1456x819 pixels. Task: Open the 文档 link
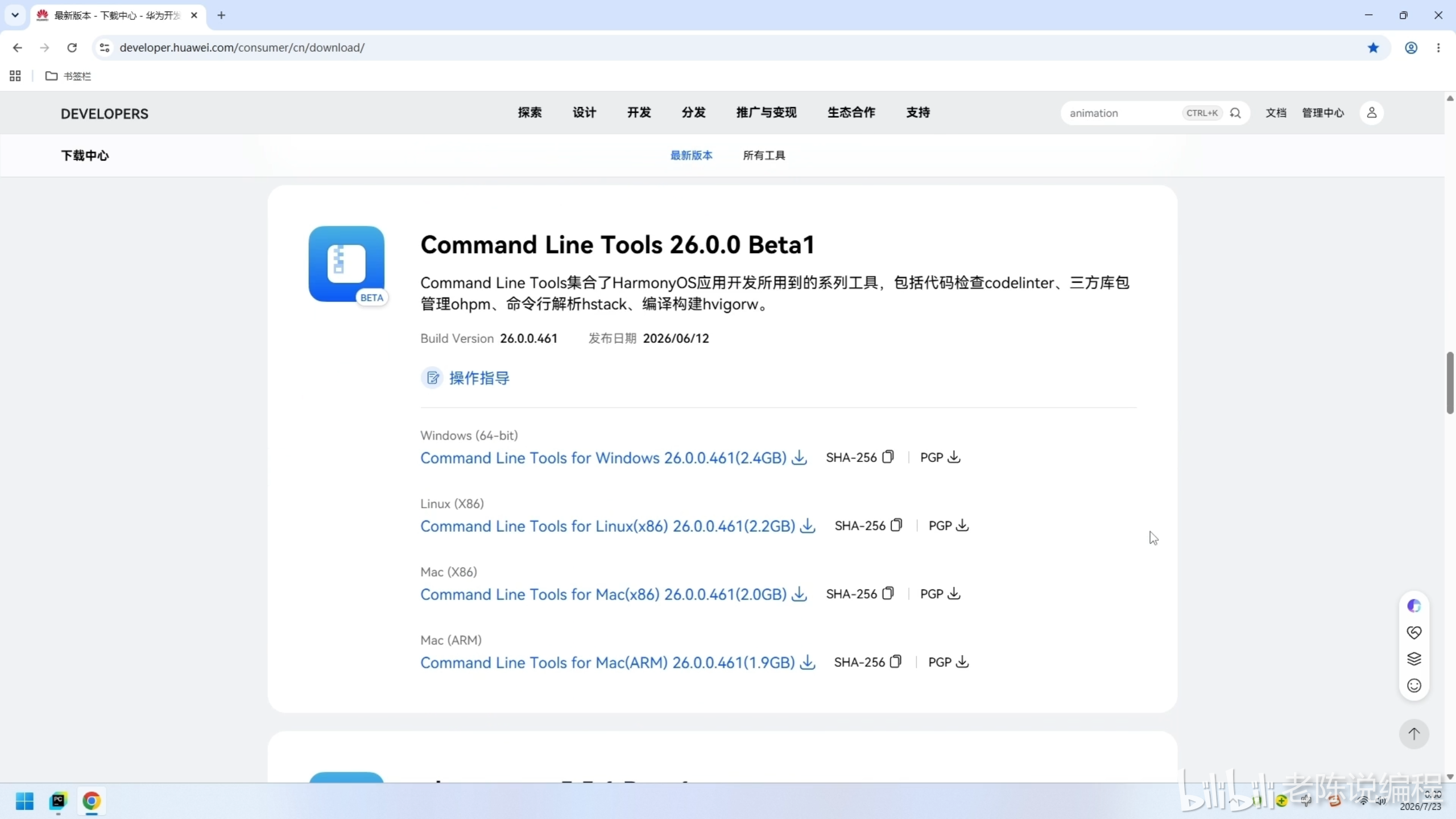pyautogui.click(x=1276, y=113)
